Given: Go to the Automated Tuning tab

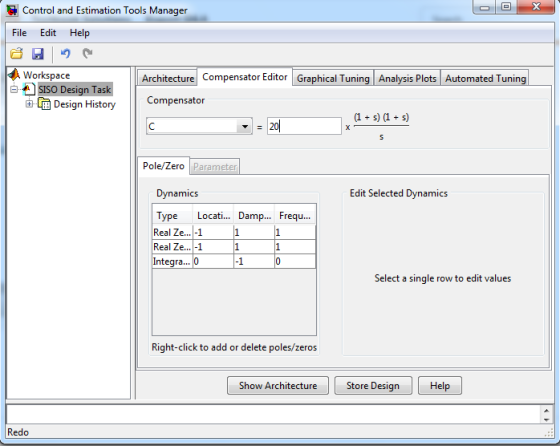Looking at the screenshot, I should tap(485, 78).
